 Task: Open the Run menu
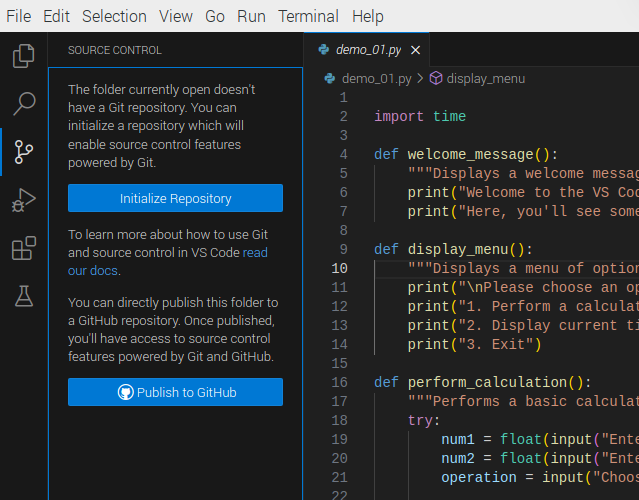click(x=251, y=16)
